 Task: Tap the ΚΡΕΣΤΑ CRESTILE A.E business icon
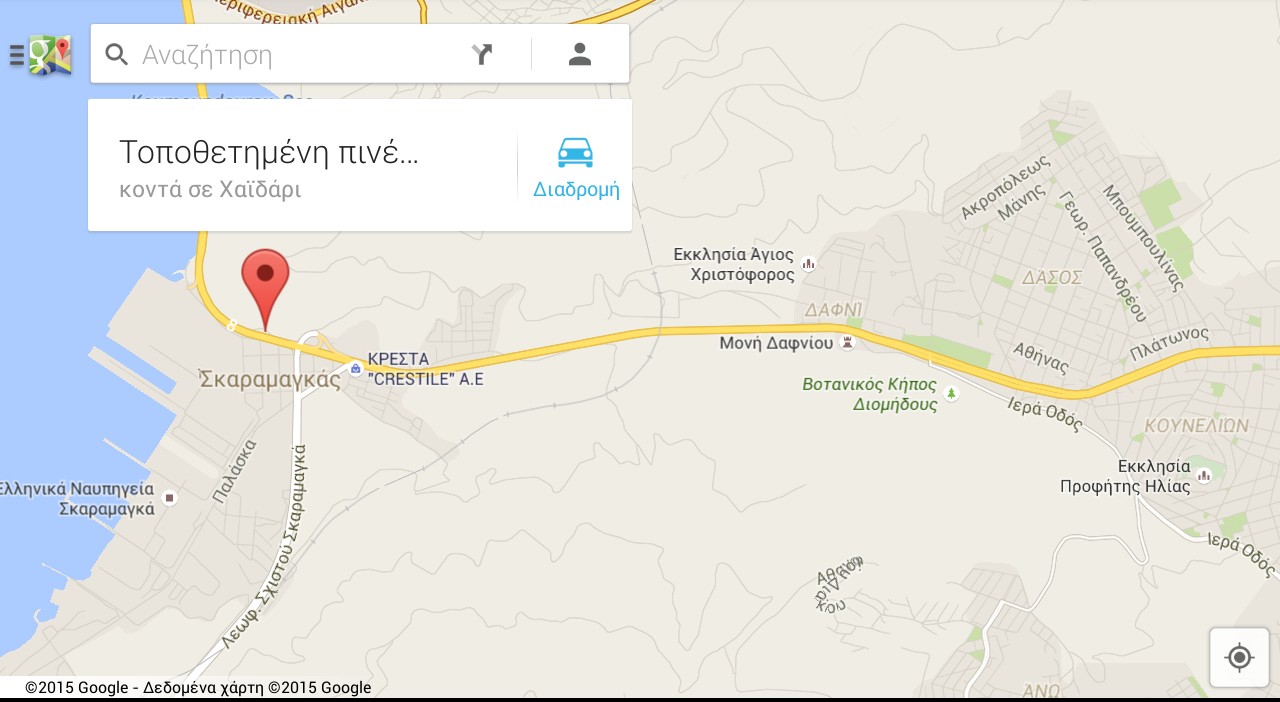[x=355, y=369]
